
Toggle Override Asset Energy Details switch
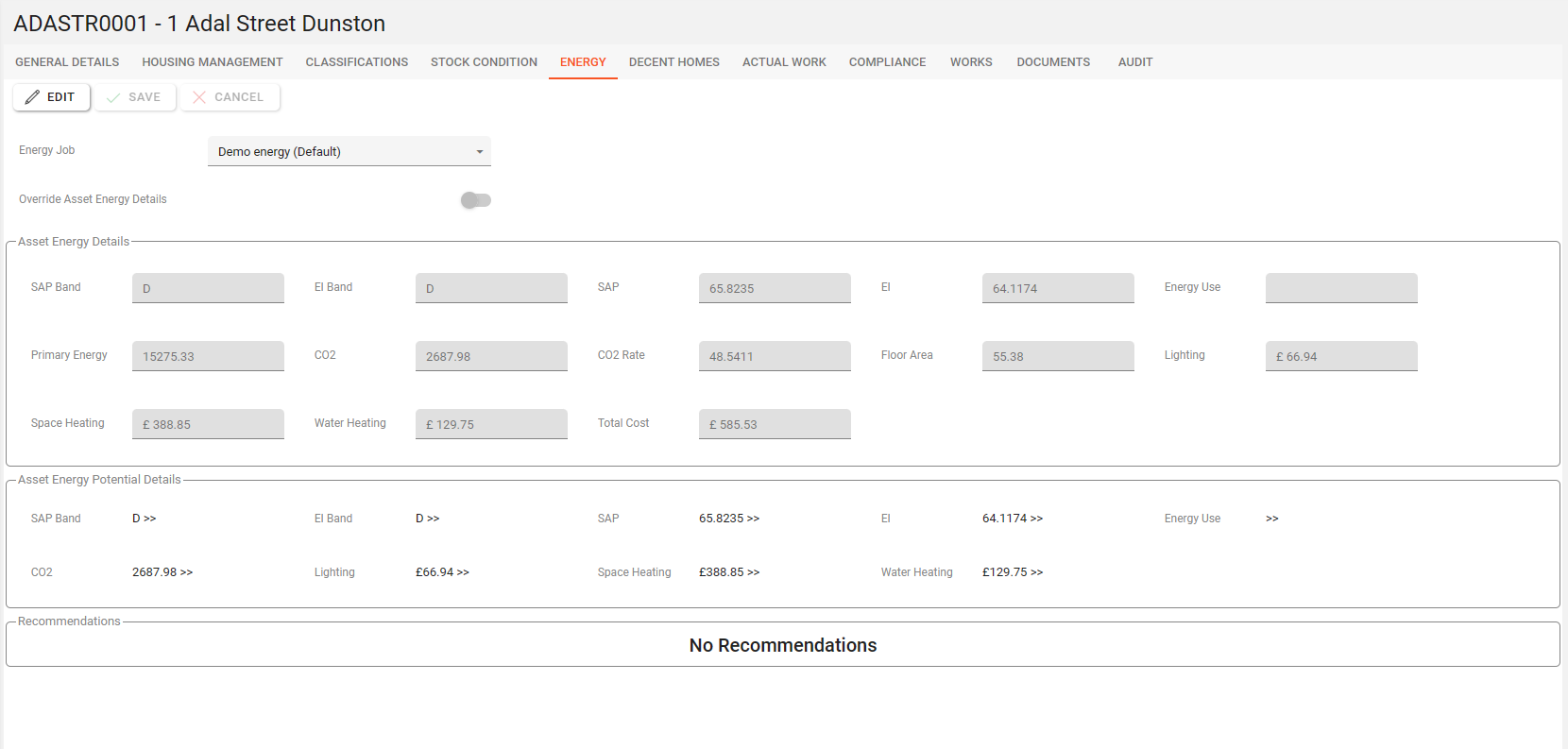pos(475,200)
